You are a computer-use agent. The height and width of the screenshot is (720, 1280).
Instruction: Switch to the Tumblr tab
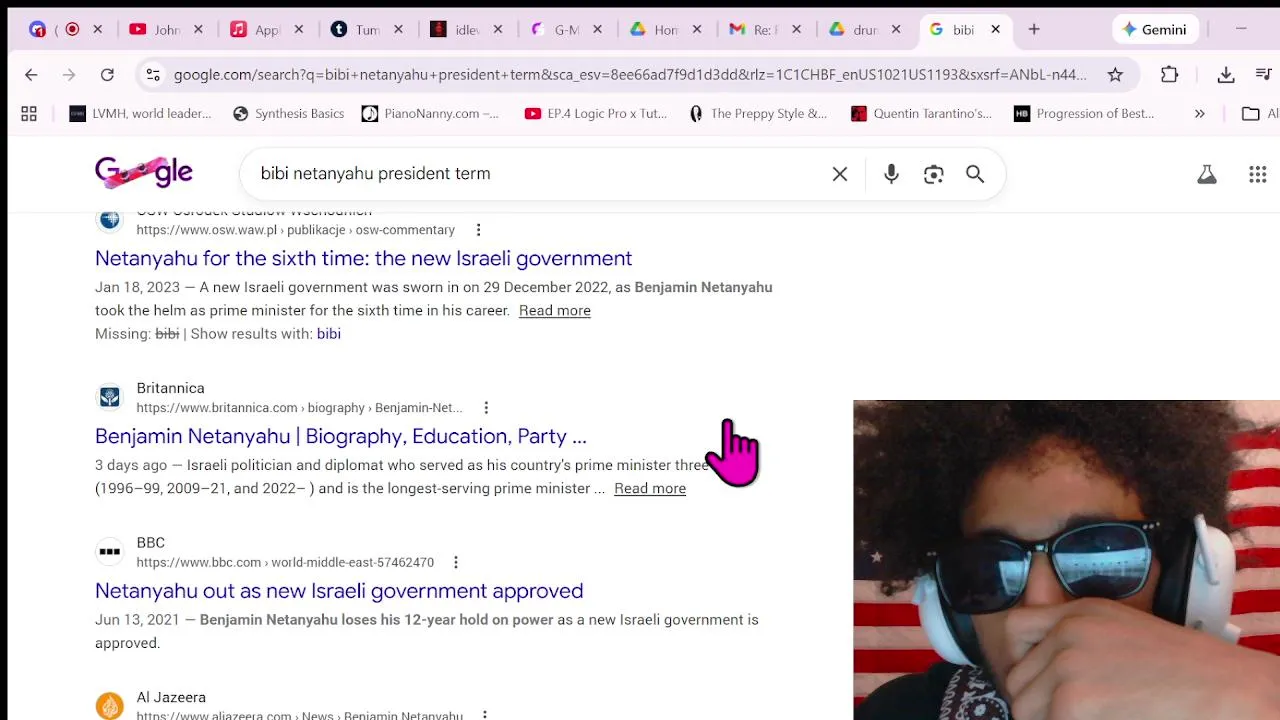[x=366, y=30]
